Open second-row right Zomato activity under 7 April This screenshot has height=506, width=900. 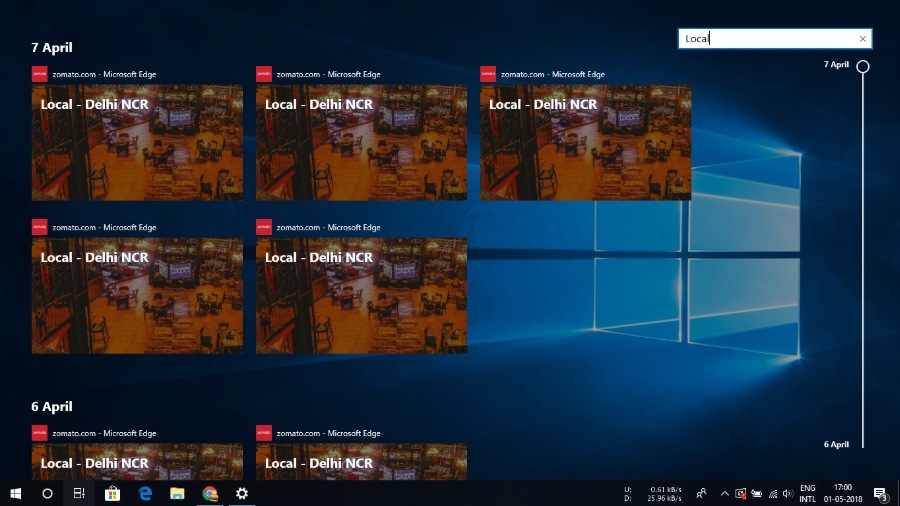point(361,295)
